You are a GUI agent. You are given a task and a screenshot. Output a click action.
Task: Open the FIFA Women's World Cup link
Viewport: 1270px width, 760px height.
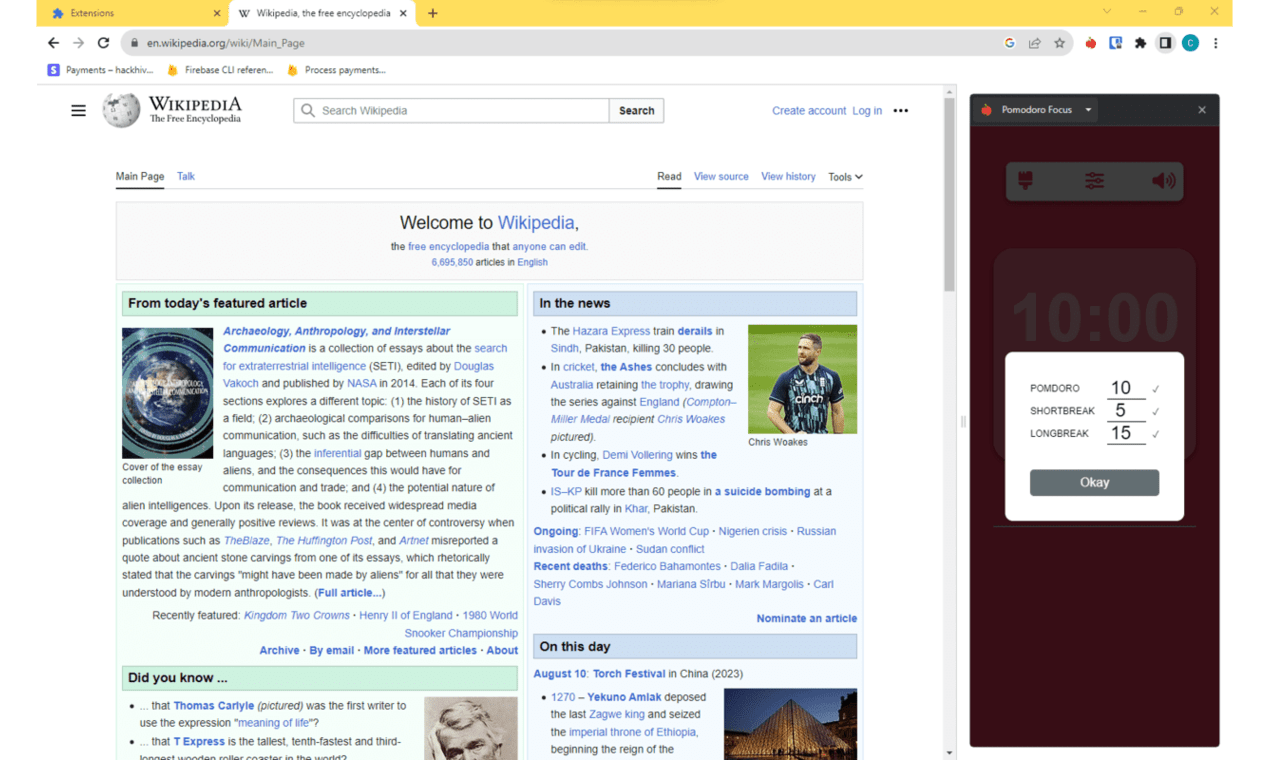(647, 531)
